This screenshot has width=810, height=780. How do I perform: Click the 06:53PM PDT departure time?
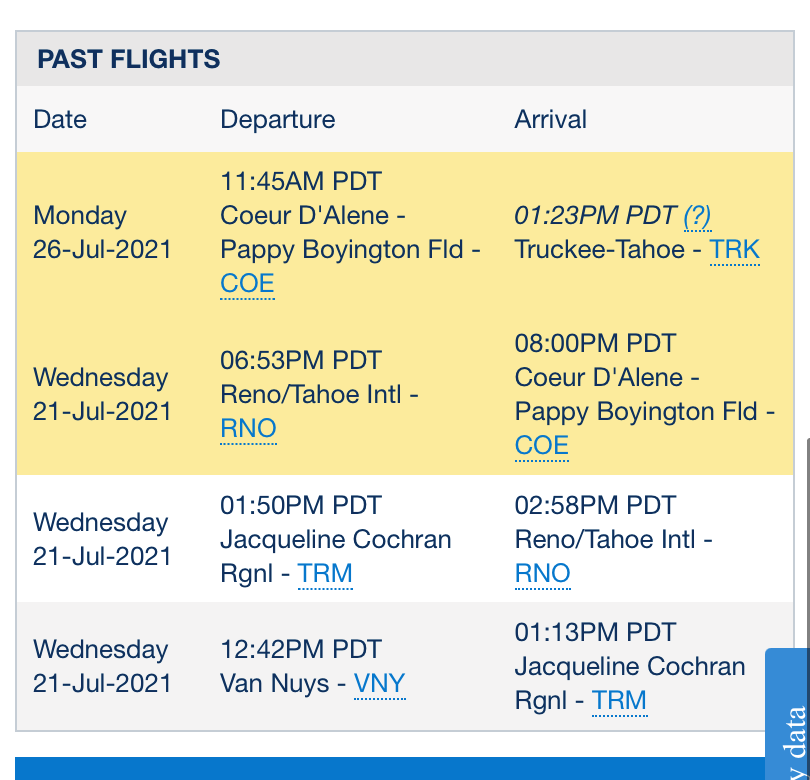(301, 361)
